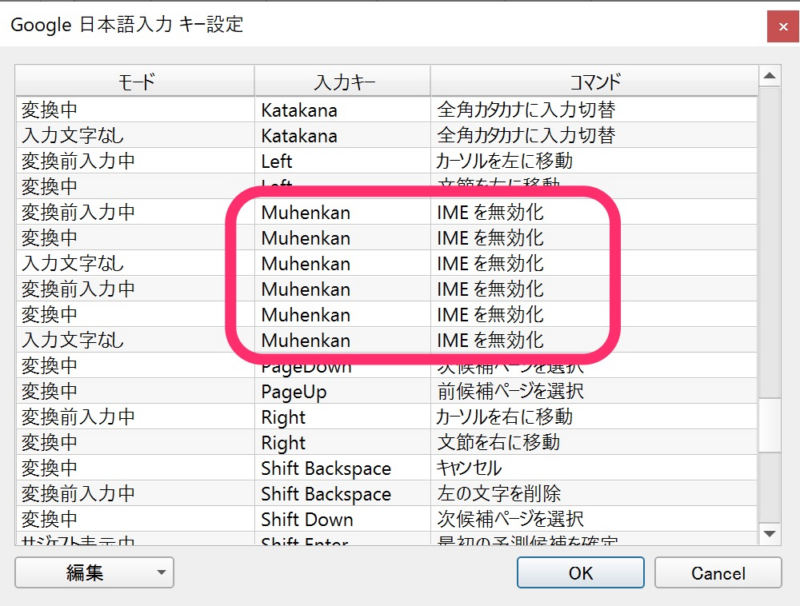Image resolution: width=800 pixels, height=606 pixels.
Task: Select the PageUp key cell
Action: (343, 391)
